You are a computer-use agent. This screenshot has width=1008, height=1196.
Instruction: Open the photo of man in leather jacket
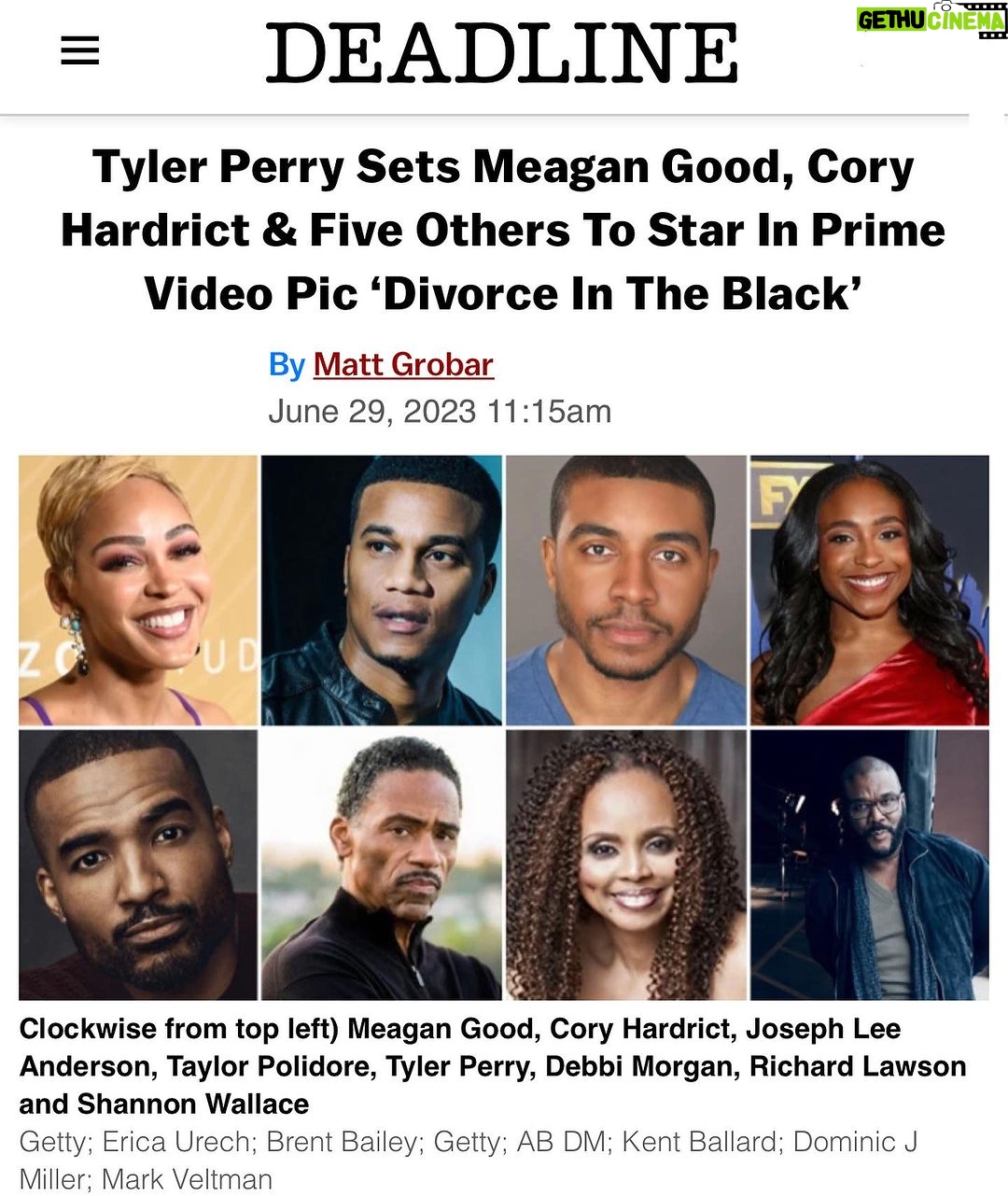pos(381,590)
